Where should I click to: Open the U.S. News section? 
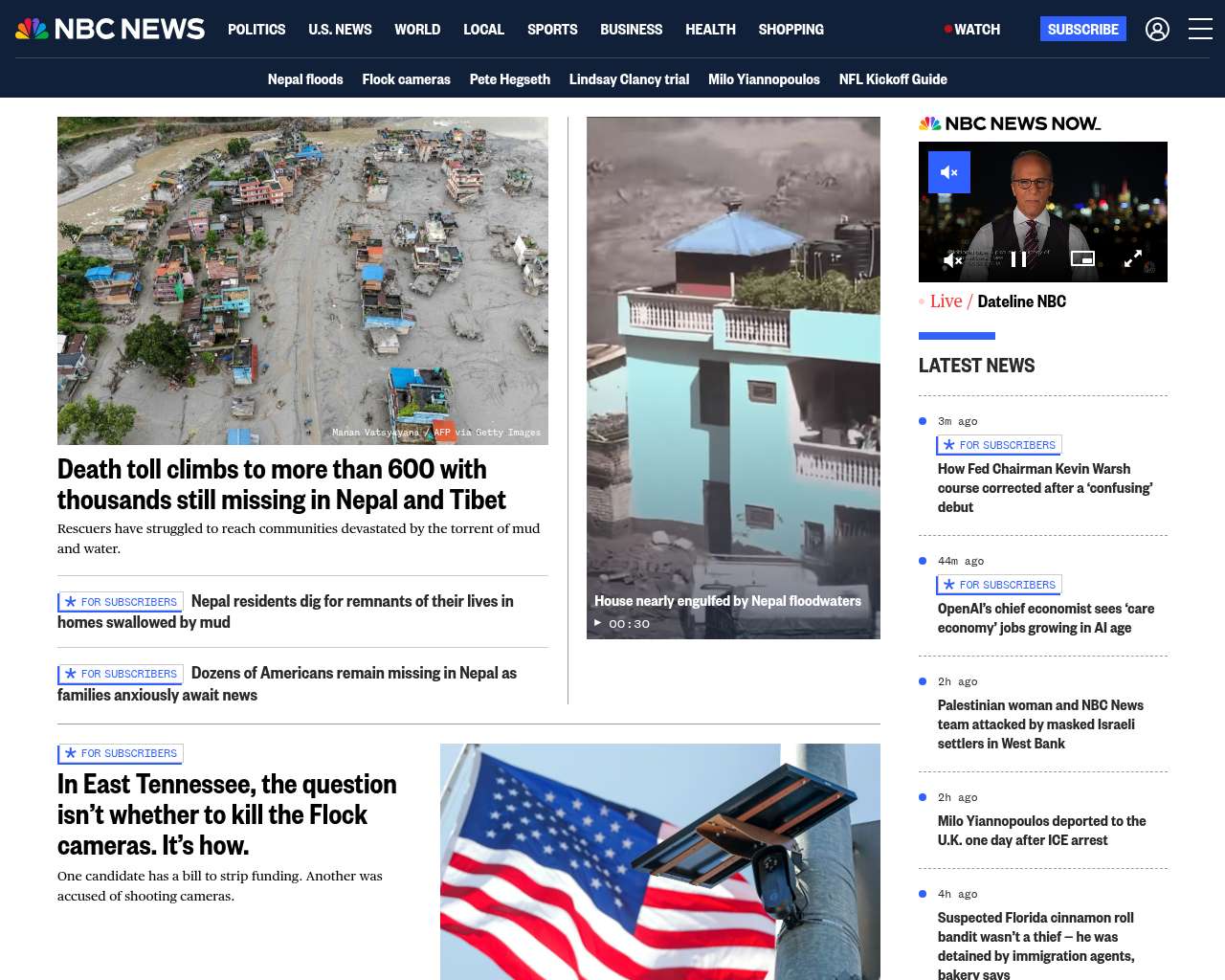[x=340, y=29]
